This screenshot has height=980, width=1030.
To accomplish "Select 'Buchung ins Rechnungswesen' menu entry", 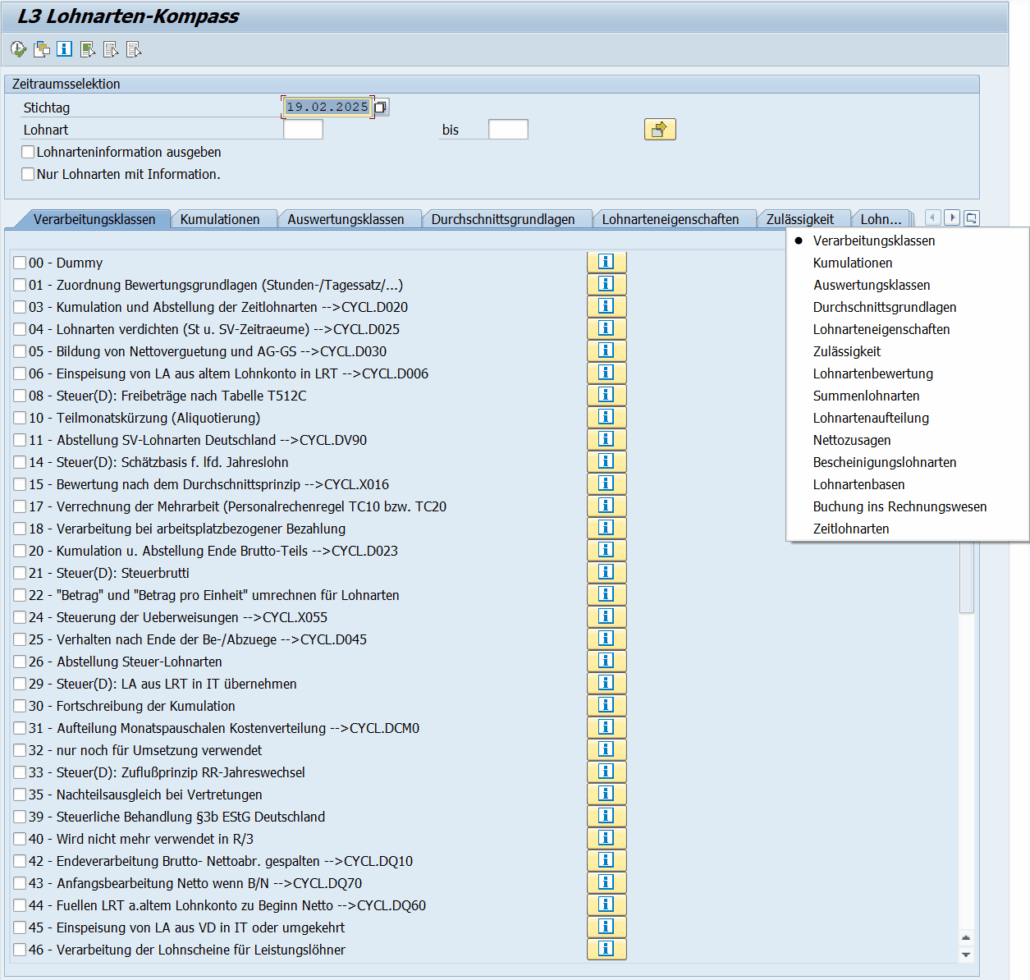I will pos(900,506).
